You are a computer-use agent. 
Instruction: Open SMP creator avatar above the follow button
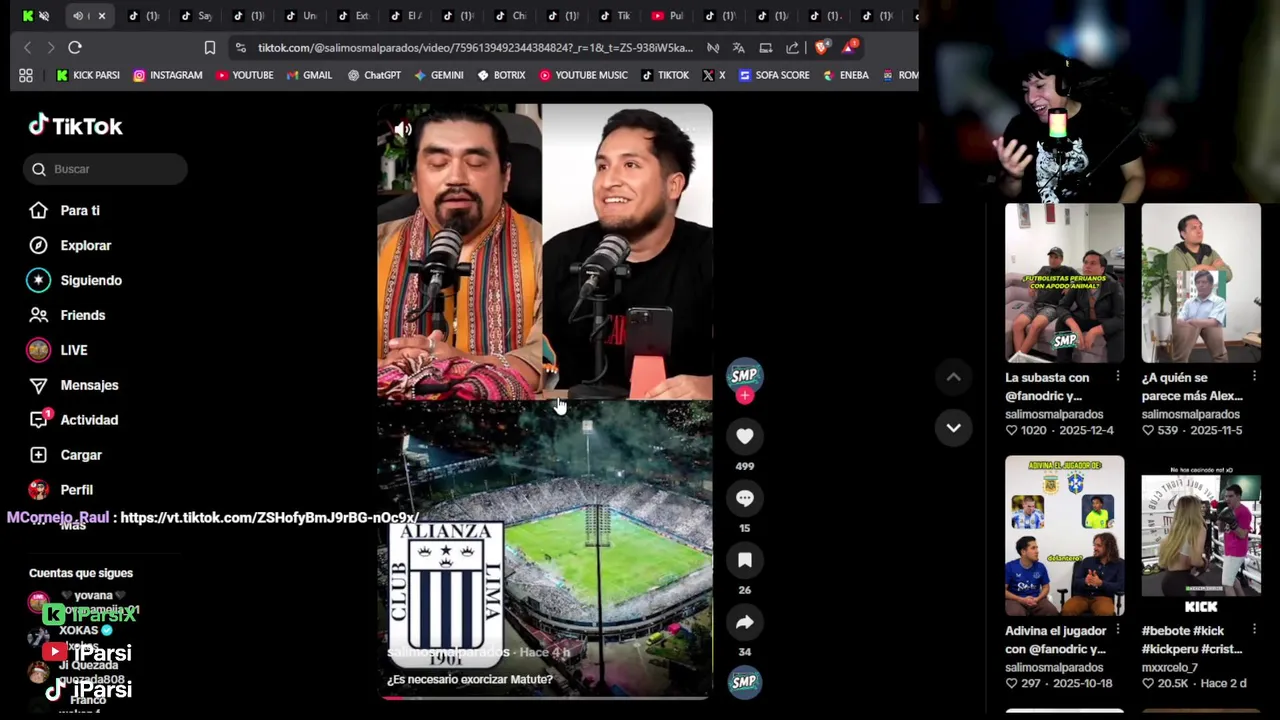point(744,375)
